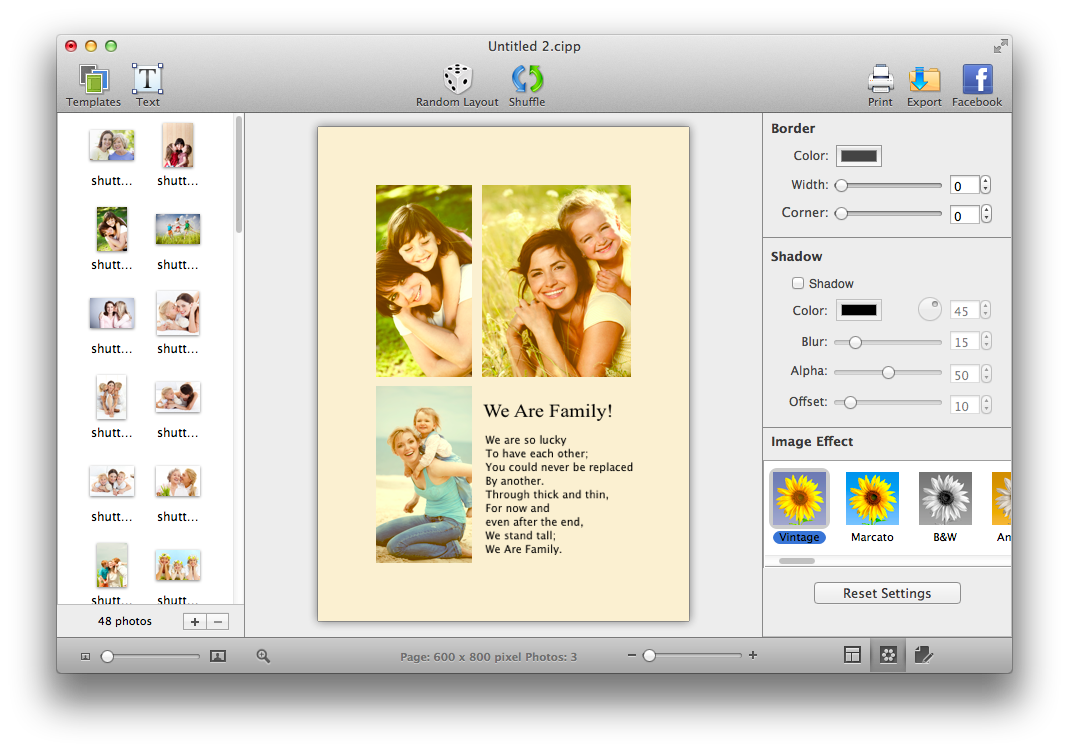Screen dimensions: 1069x752
Task: Increase border Width using its stepper
Action: [985, 180]
